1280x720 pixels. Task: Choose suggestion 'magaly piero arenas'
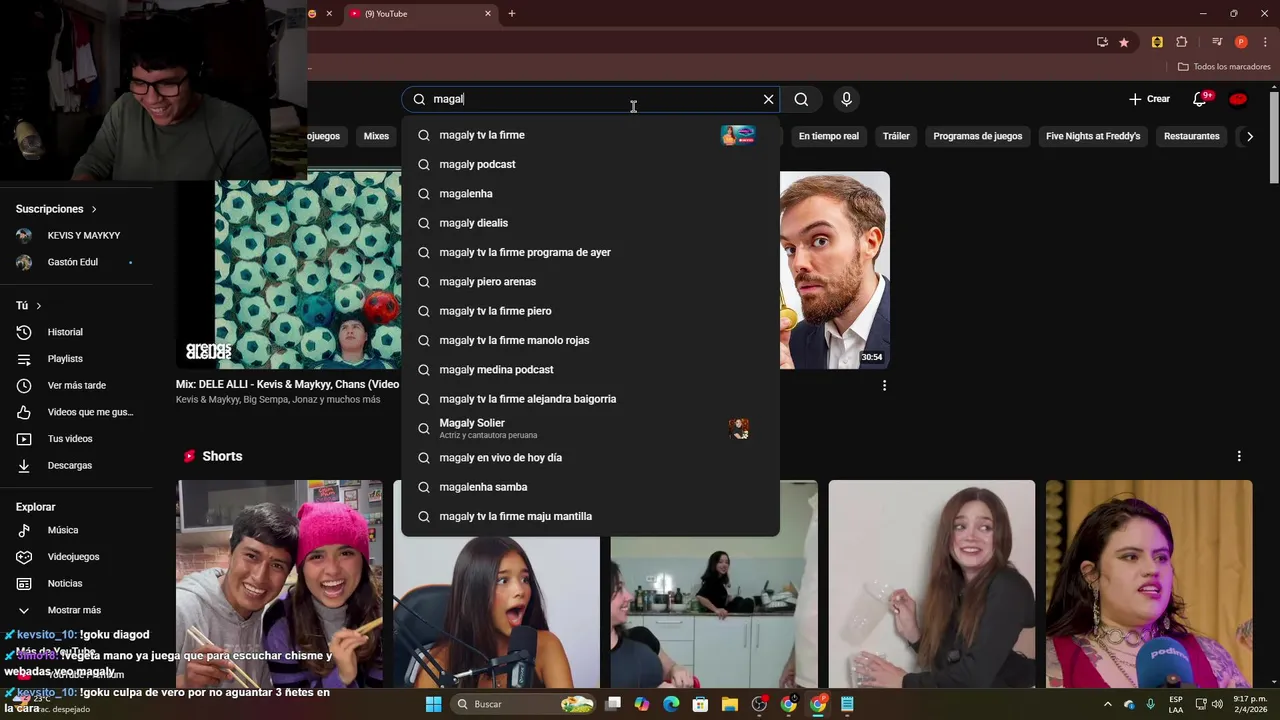[590, 282]
